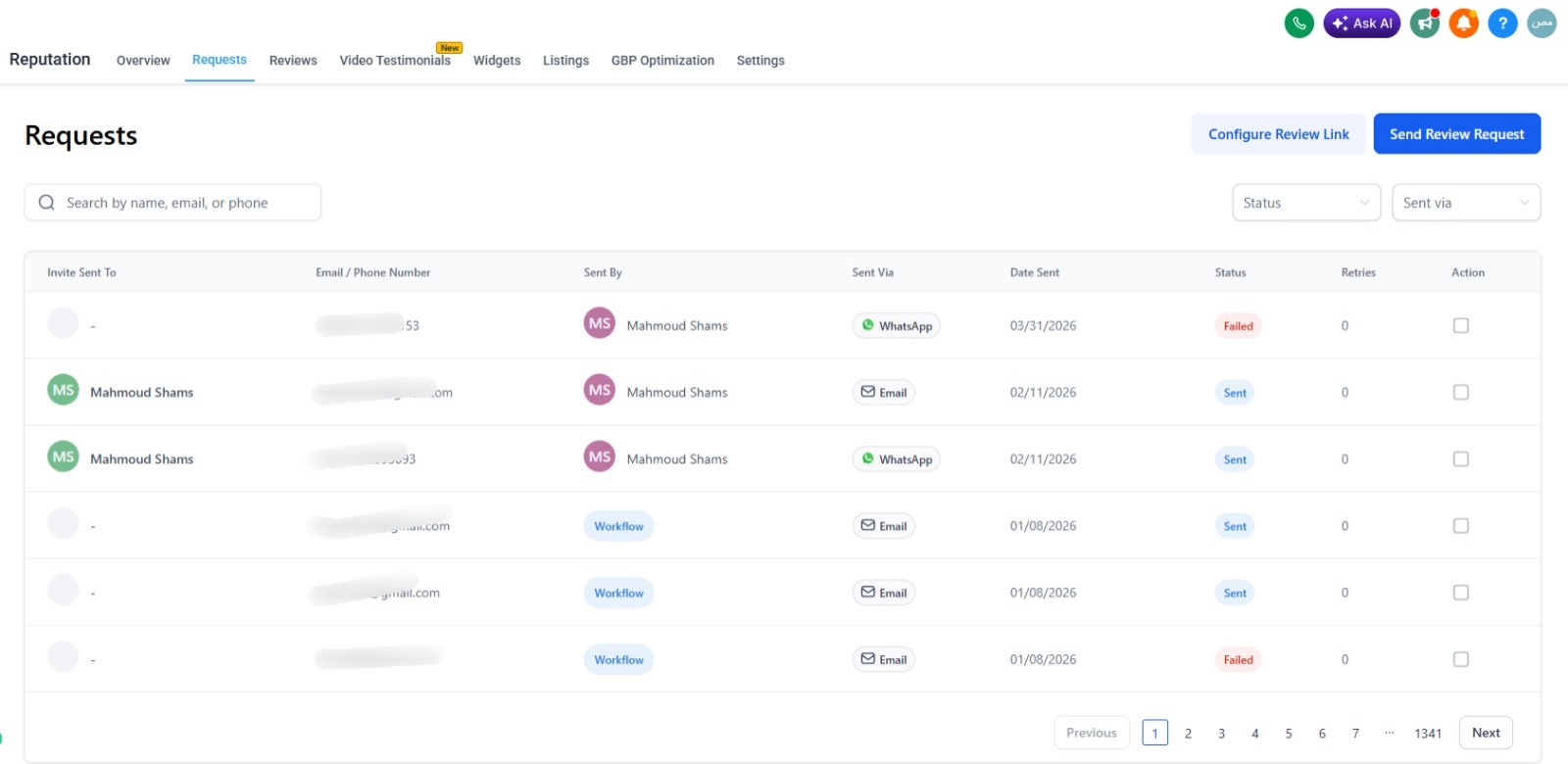Select the Requests tab
1568x764 pixels.
pos(220,60)
